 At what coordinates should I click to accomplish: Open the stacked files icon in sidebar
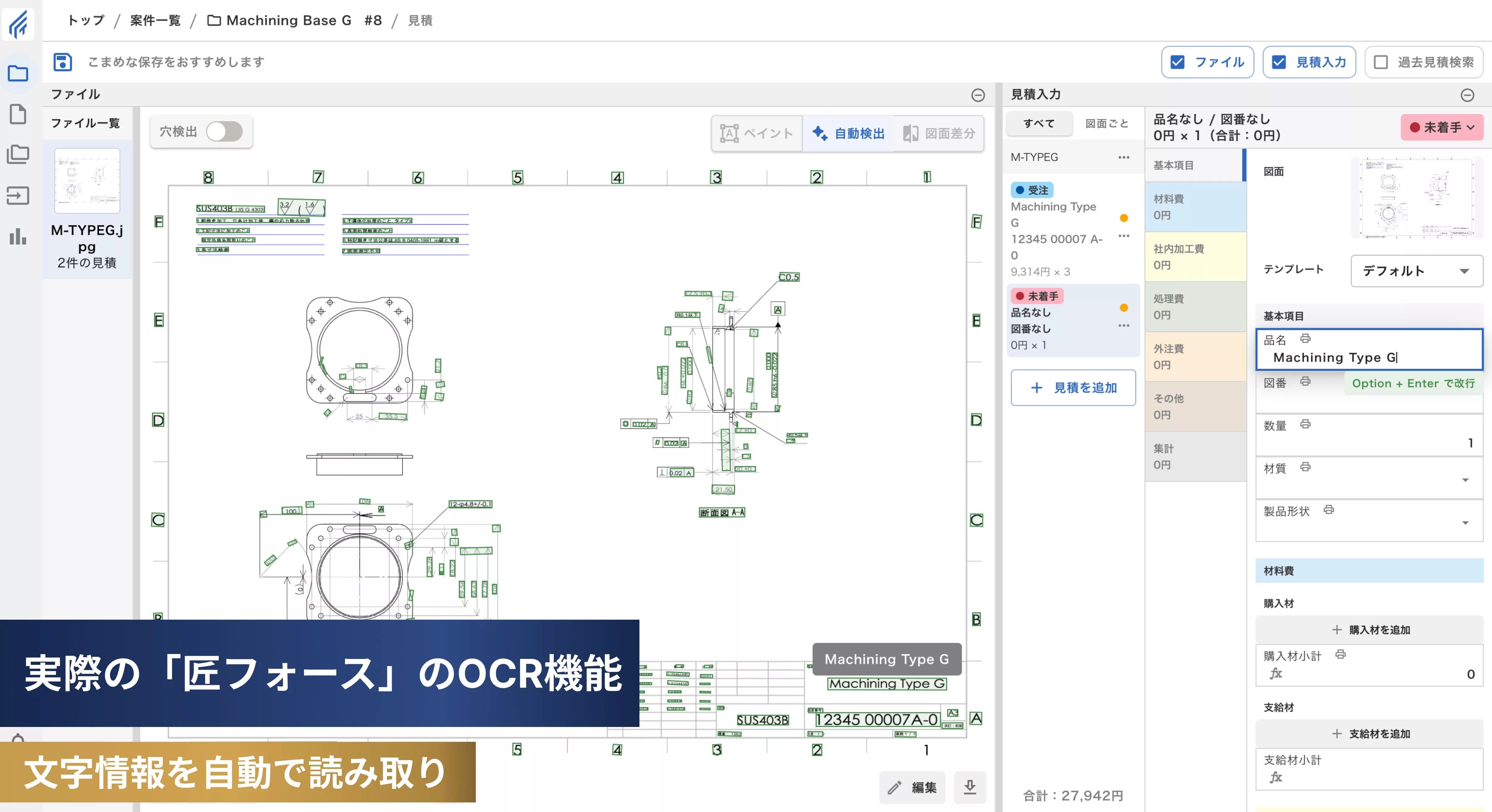(x=18, y=155)
